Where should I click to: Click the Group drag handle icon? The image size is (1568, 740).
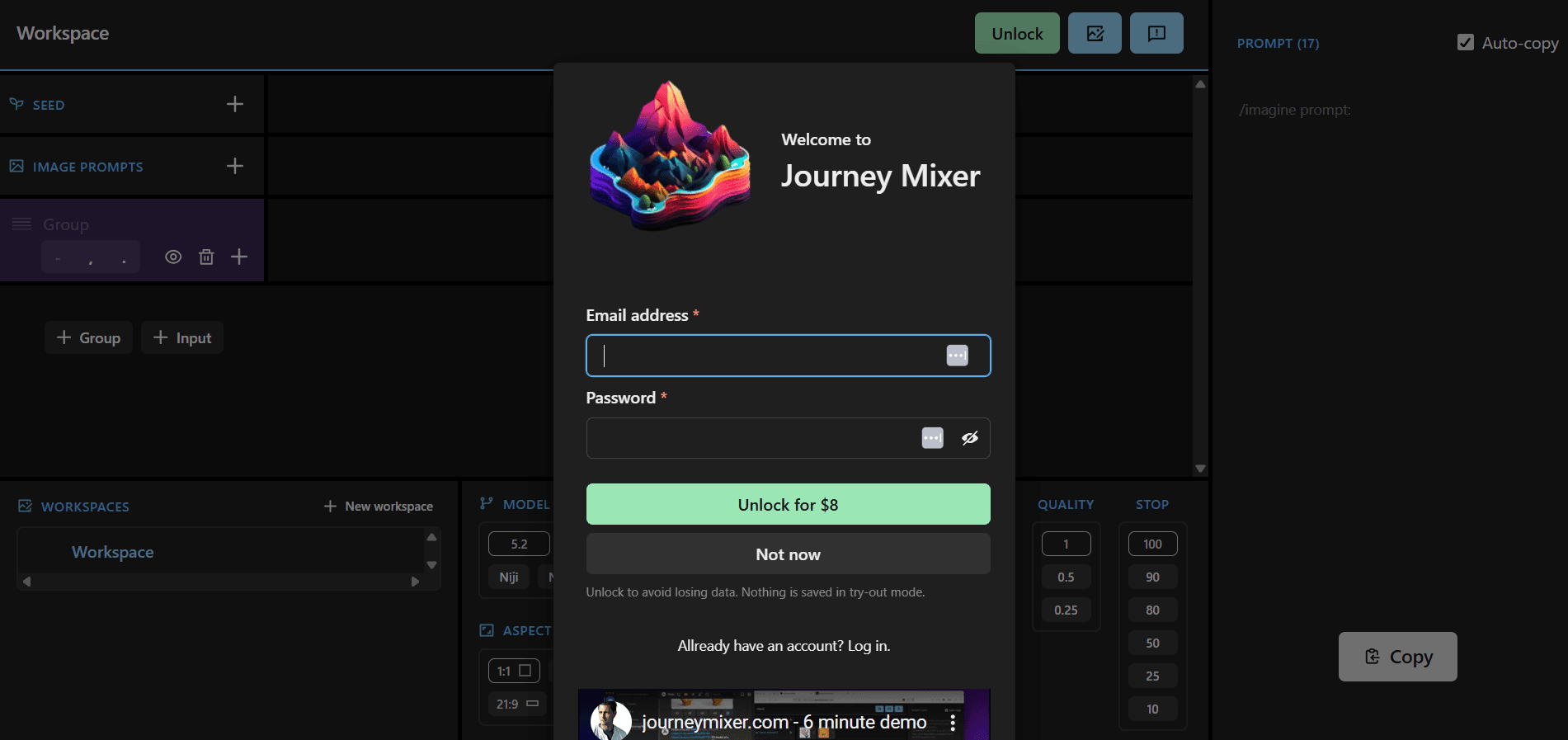[21, 224]
